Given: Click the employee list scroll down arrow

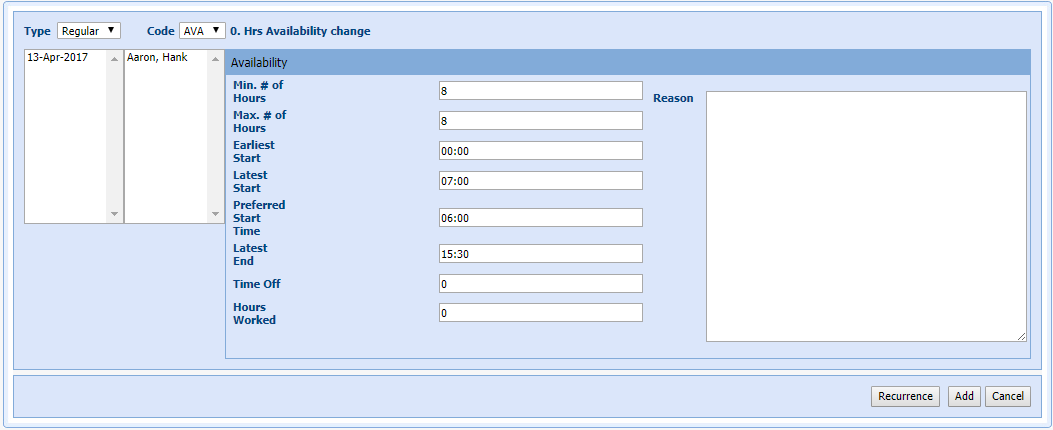Looking at the screenshot, I should click(215, 214).
